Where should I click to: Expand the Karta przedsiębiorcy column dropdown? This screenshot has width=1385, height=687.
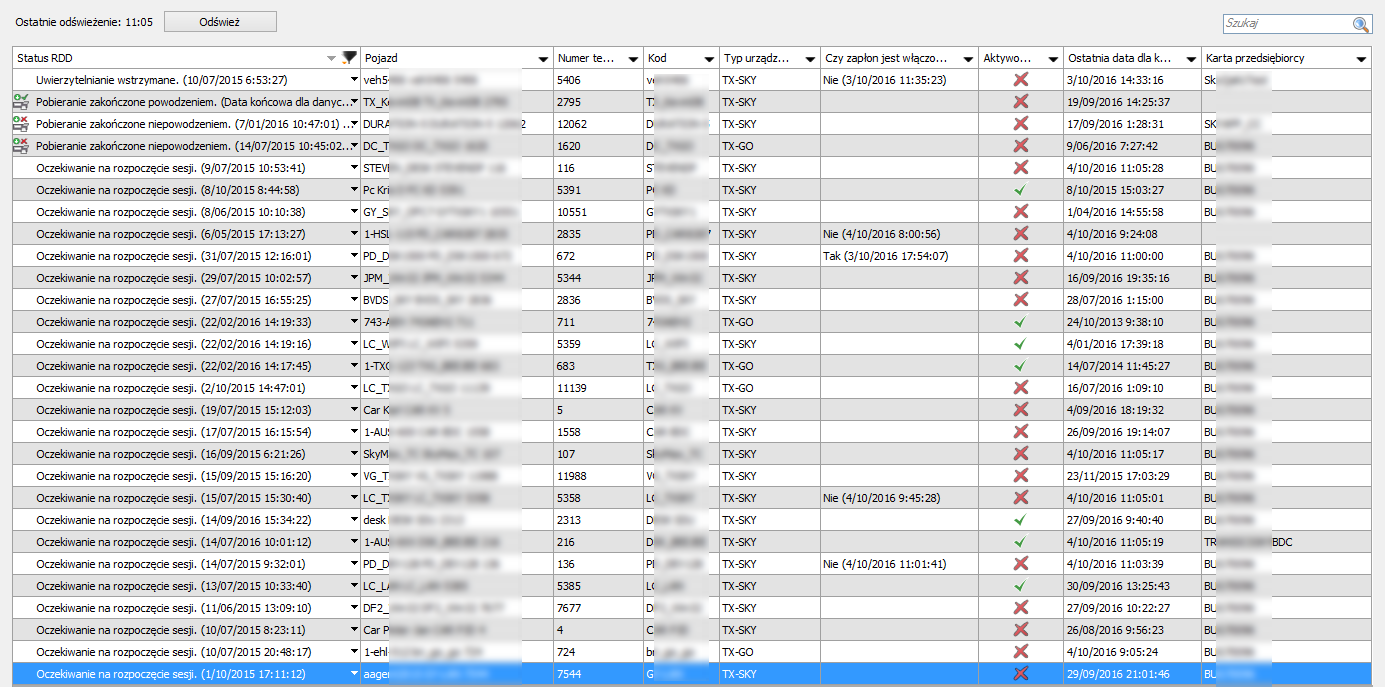pos(1361,59)
